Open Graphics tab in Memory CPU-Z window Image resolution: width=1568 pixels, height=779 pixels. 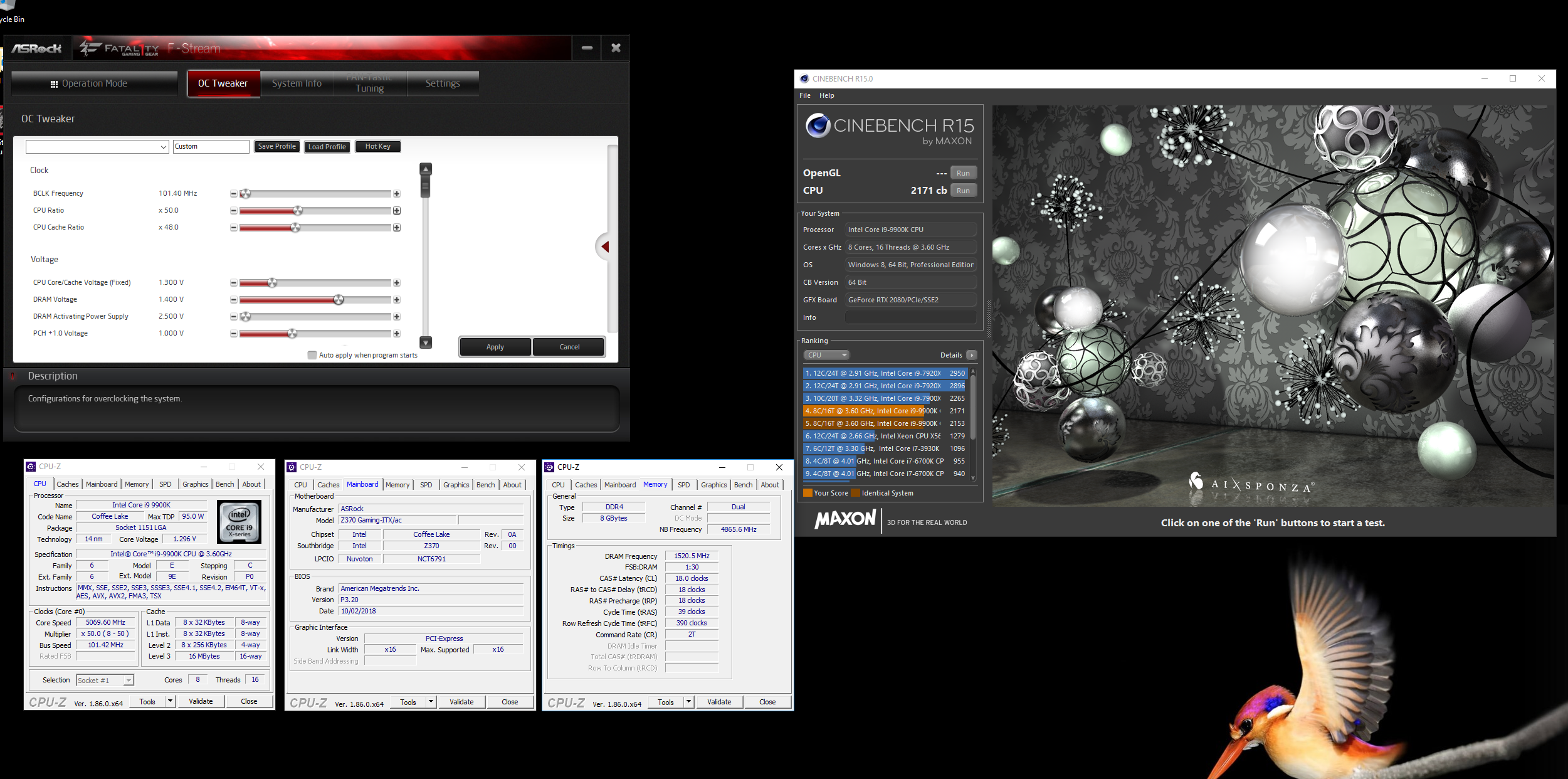point(714,485)
